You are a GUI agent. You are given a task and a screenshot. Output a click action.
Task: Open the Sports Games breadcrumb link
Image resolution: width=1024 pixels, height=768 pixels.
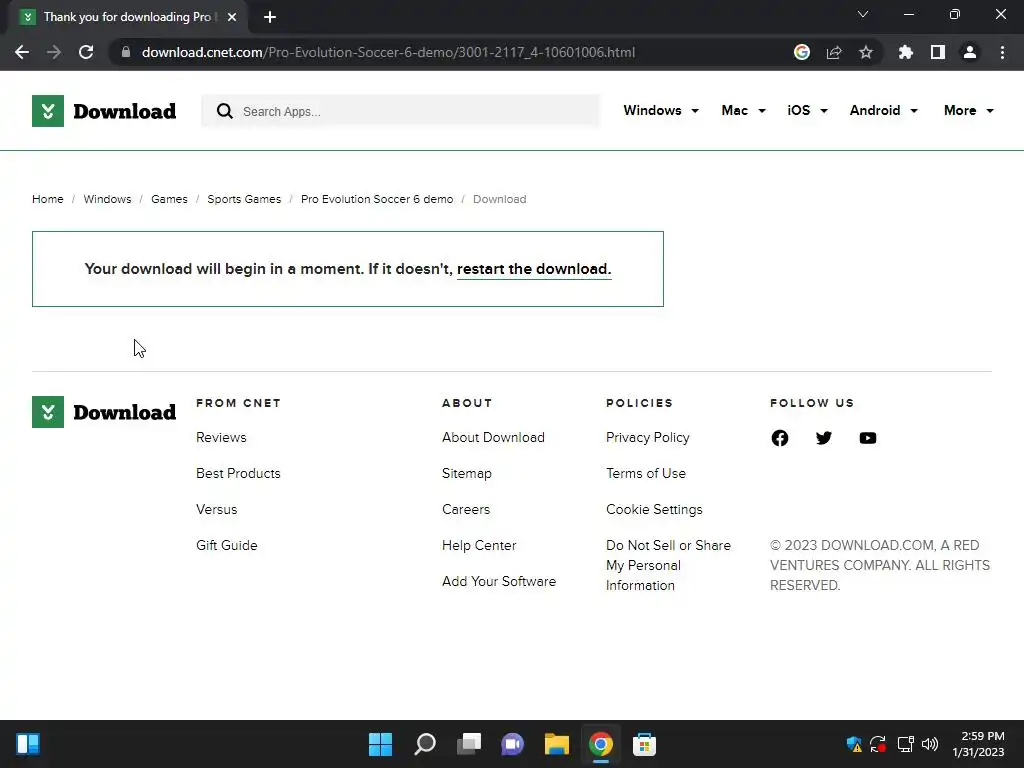coord(244,199)
